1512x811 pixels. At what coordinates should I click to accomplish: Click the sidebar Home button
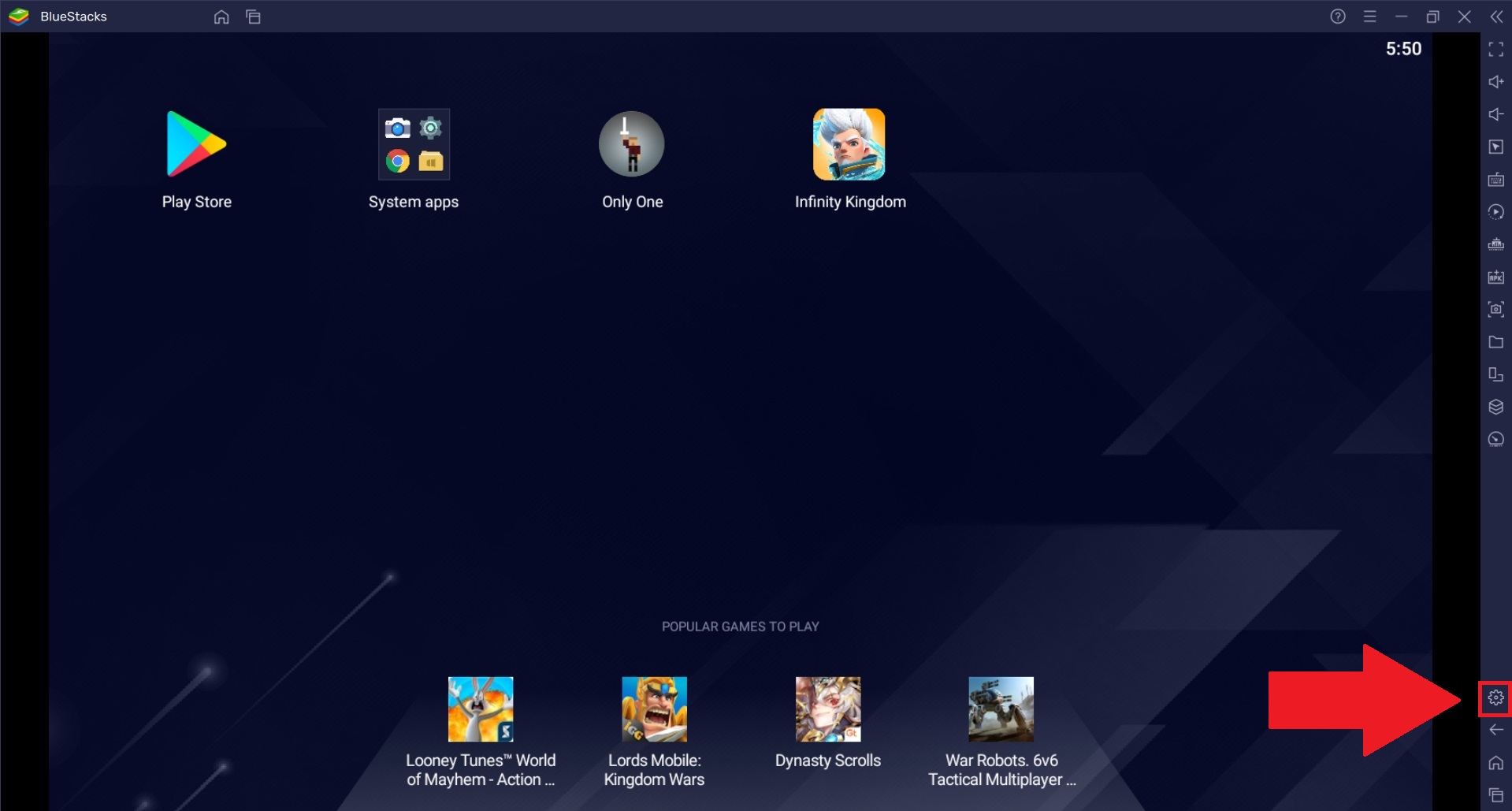point(1496,763)
